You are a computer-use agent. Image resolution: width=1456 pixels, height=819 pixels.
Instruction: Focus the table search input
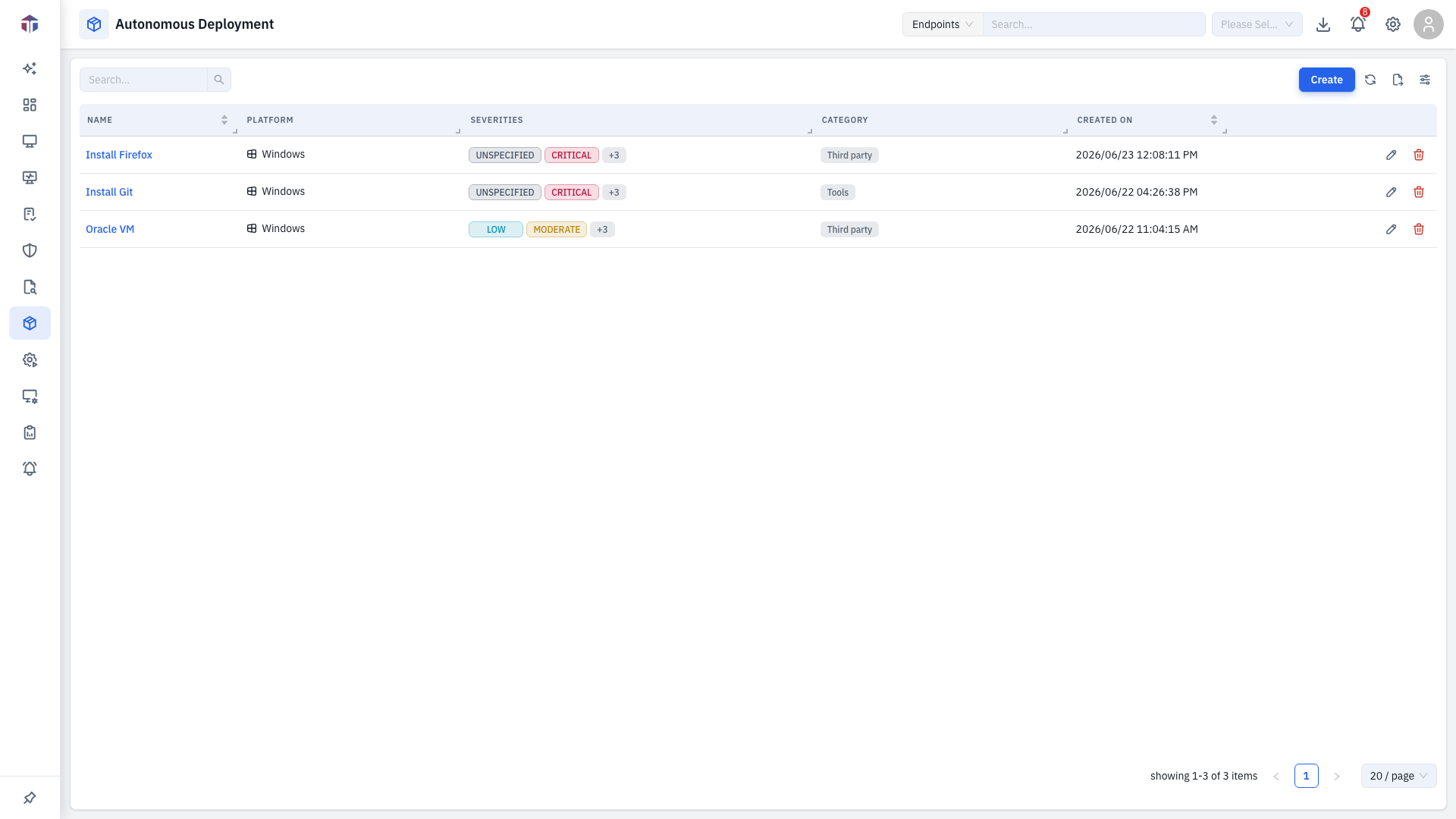tap(143, 80)
